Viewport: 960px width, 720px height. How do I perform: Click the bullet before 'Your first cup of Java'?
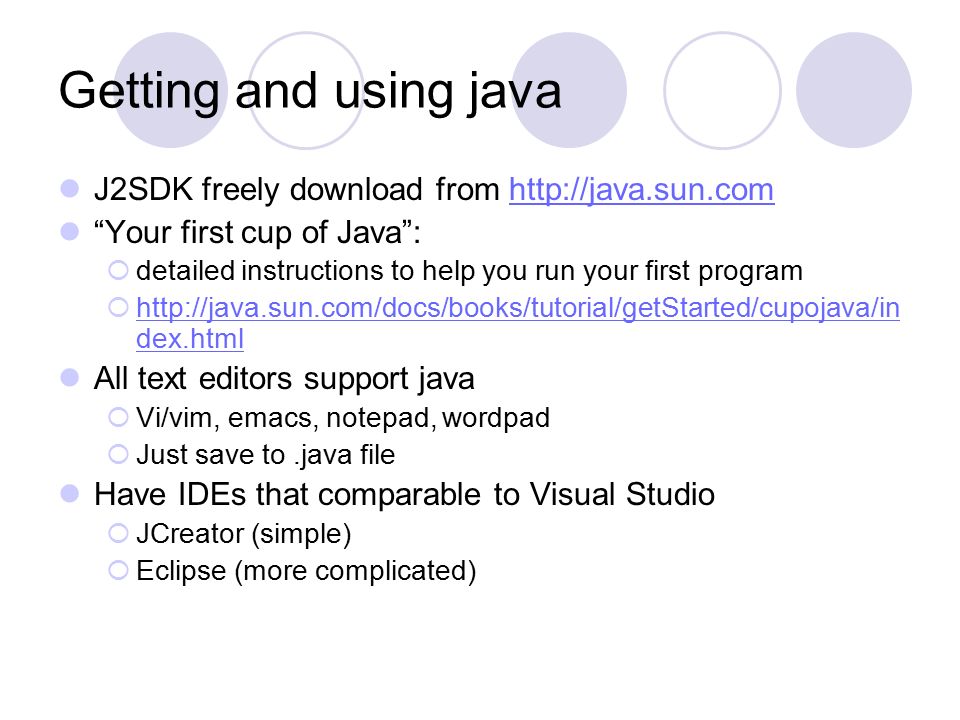click(70, 232)
